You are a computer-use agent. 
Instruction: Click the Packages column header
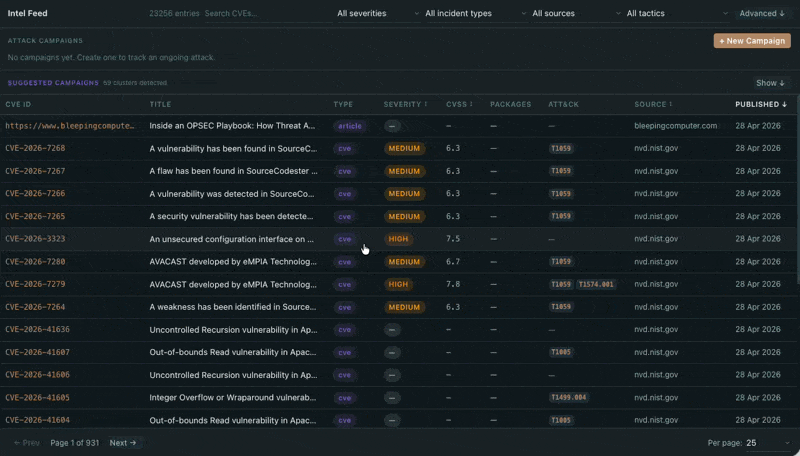click(510, 104)
